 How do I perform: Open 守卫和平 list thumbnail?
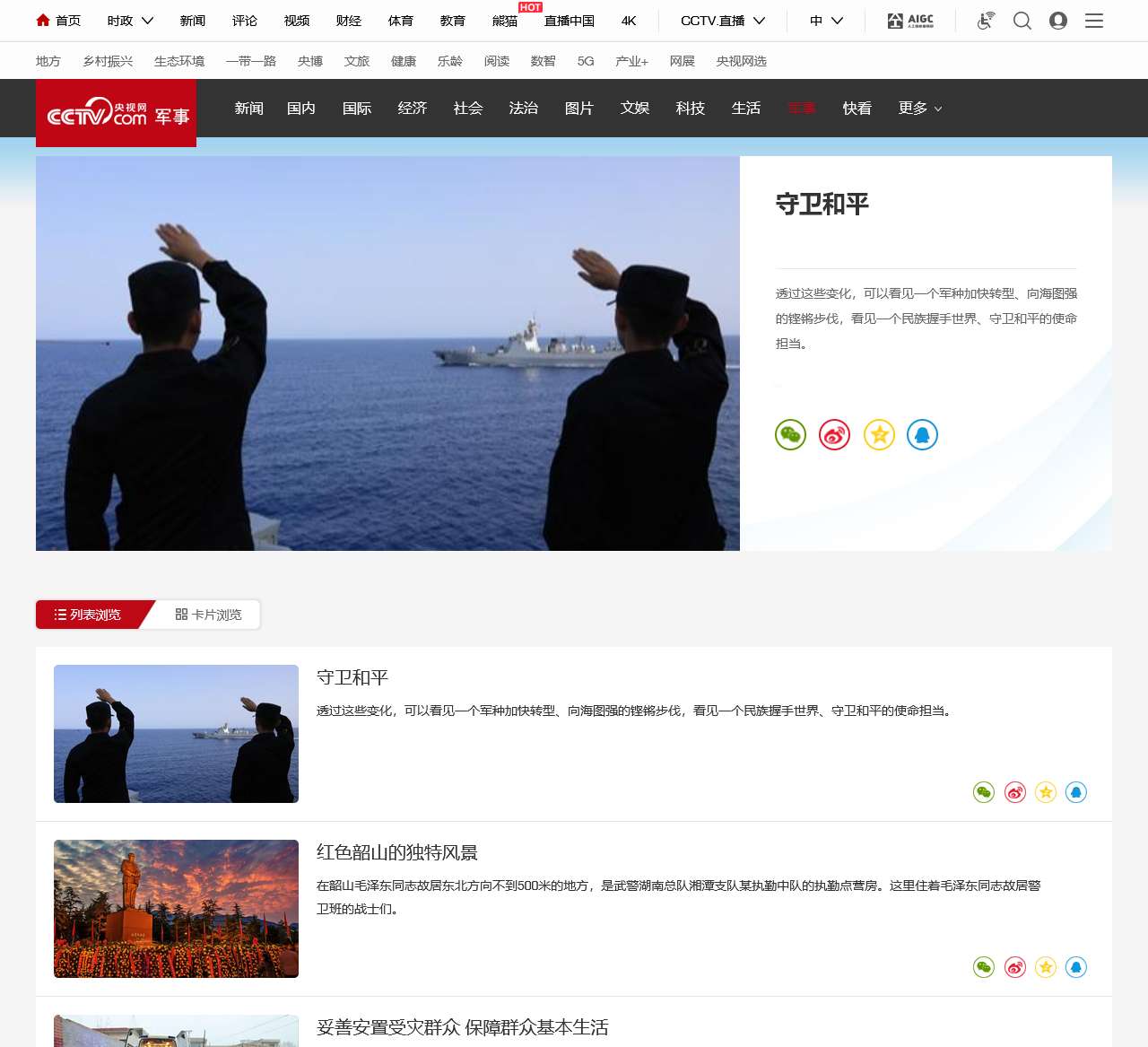176,734
